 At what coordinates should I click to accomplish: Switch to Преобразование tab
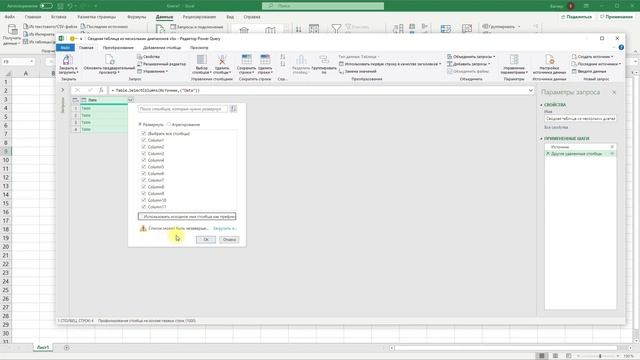point(118,48)
